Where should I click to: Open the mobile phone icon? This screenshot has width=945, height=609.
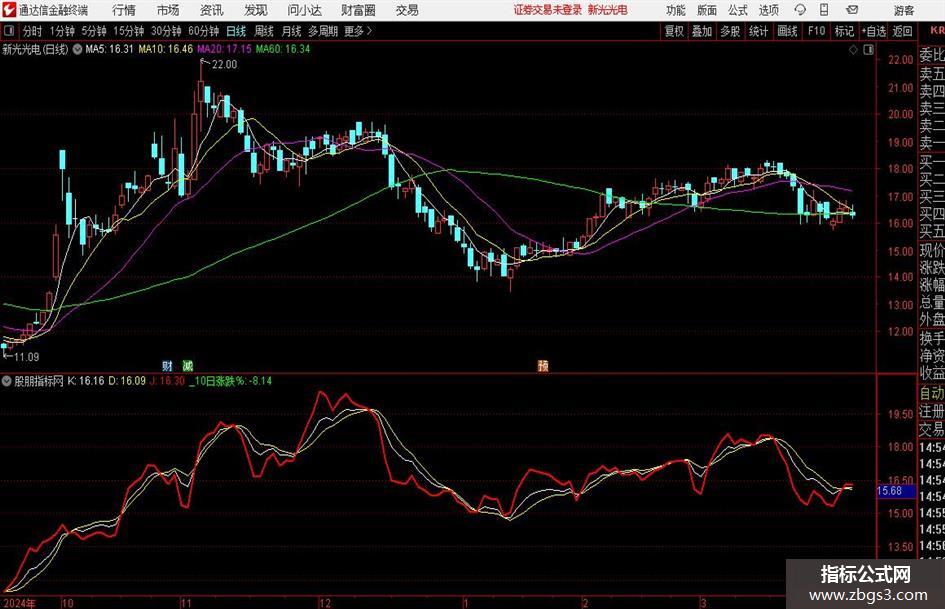823,10
